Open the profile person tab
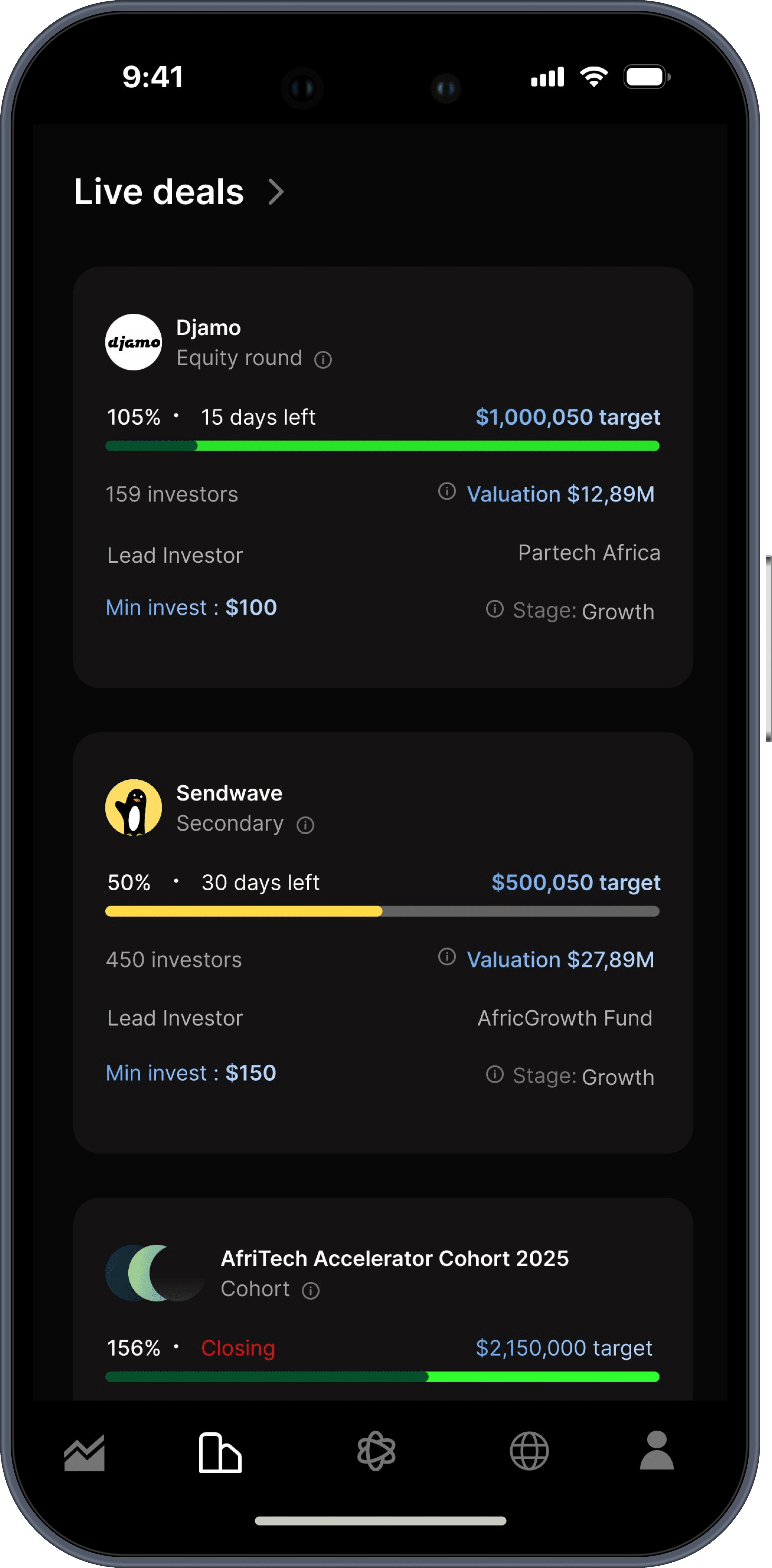Viewport: 772px width, 1568px height. [x=656, y=1451]
